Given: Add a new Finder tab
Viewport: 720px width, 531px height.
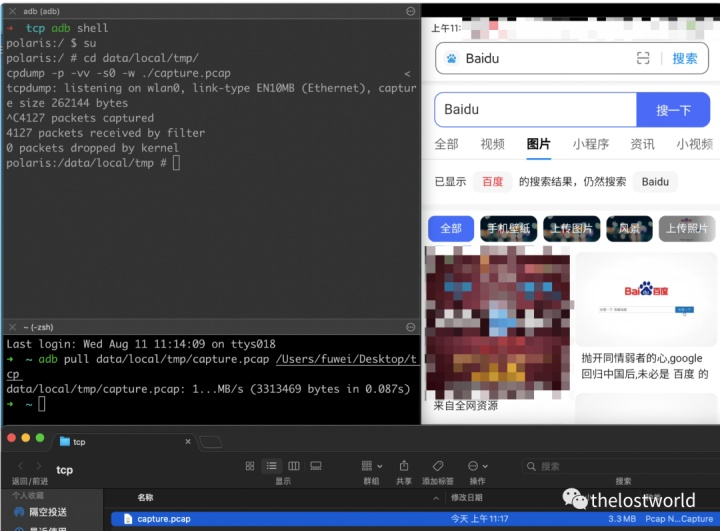Looking at the screenshot, I should point(211,442).
